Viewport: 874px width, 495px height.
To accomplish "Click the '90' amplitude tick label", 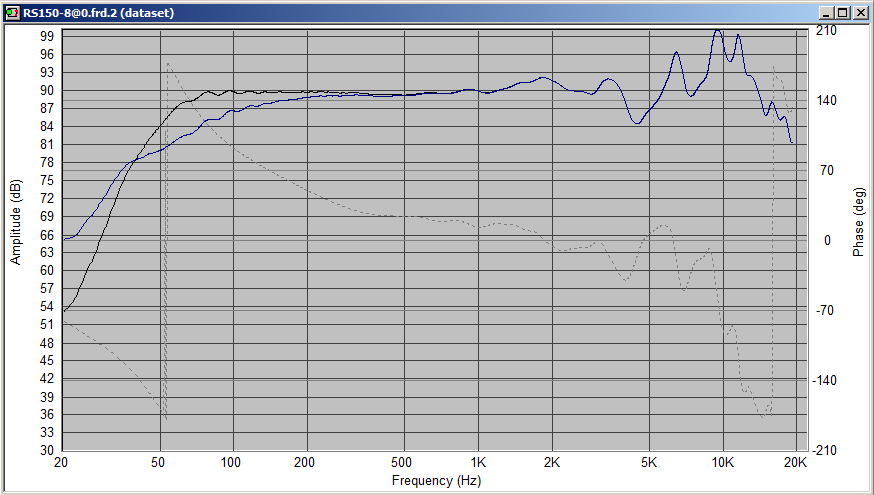I will click(x=47, y=90).
